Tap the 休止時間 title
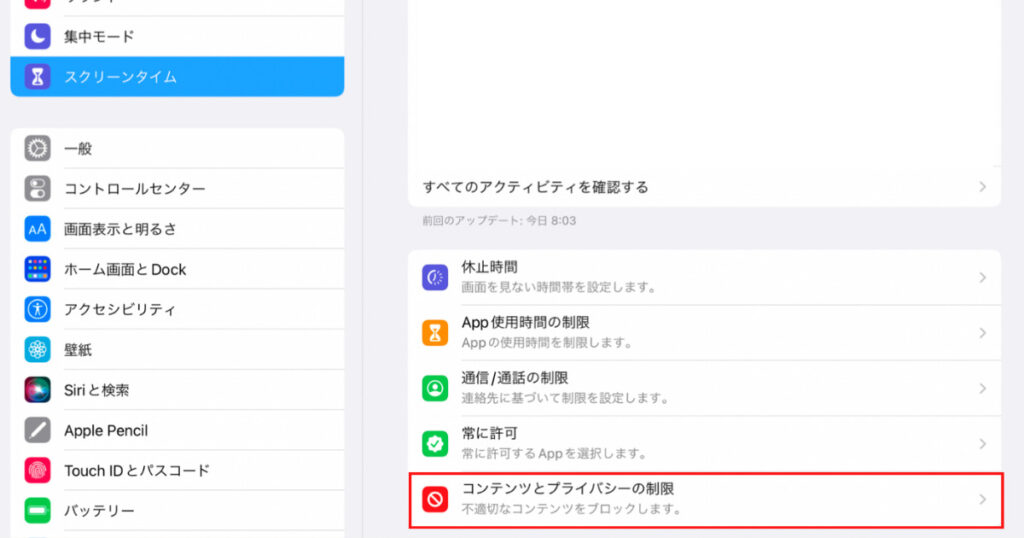Viewport: 1024px width, 538px height. pyautogui.click(x=489, y=267)
